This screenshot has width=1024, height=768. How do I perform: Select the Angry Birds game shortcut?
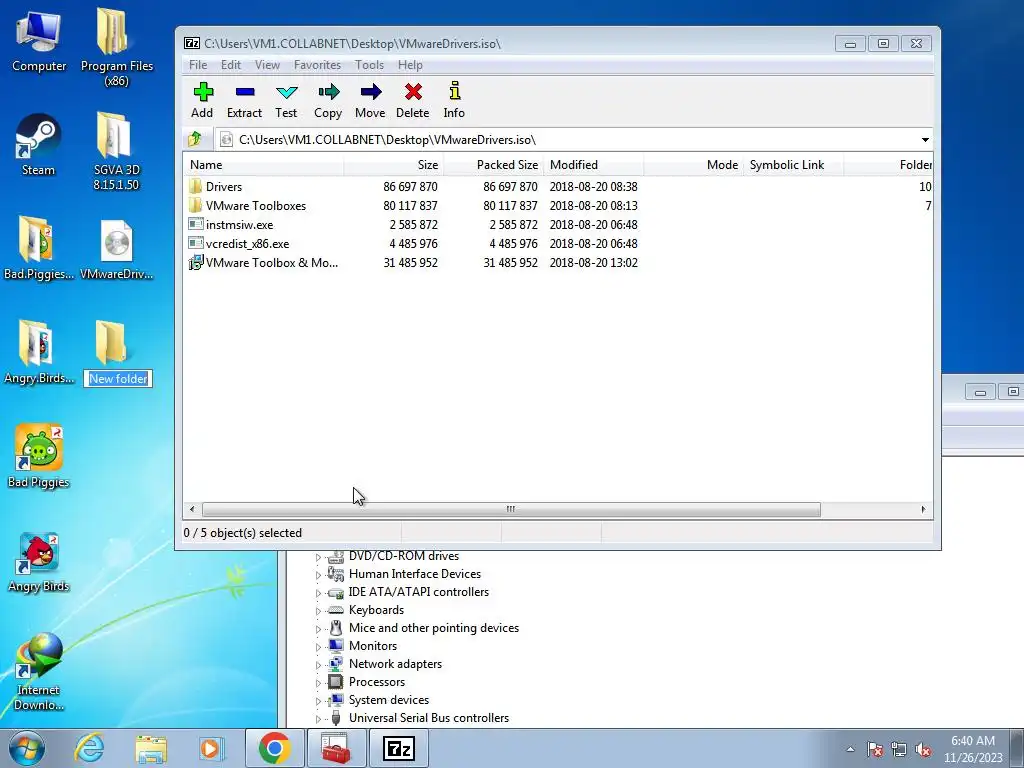(39, 562)
